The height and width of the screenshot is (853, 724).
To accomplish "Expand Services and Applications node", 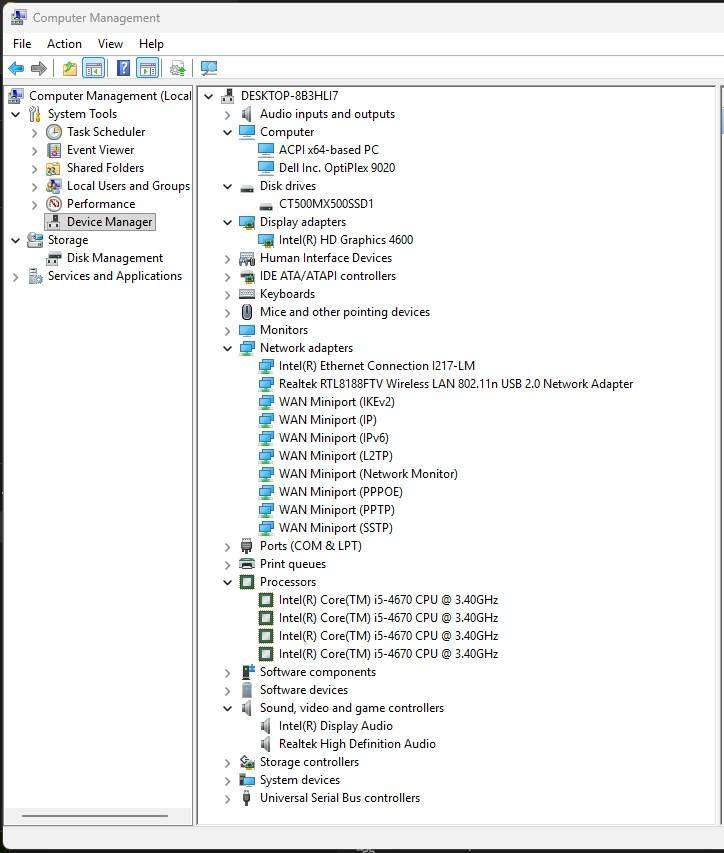I will (16, 277).
